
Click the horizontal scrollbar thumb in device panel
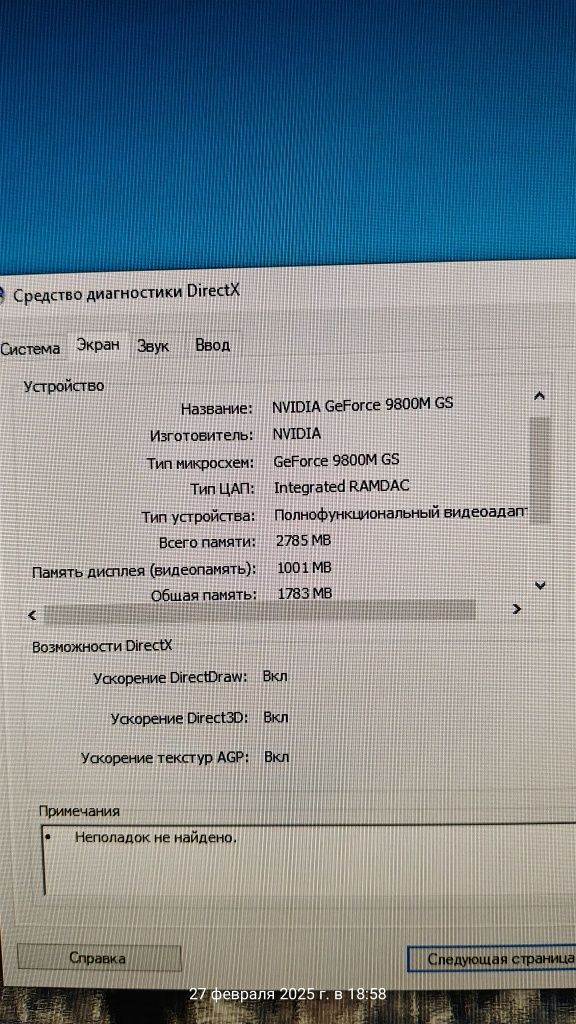click(259, 611)
